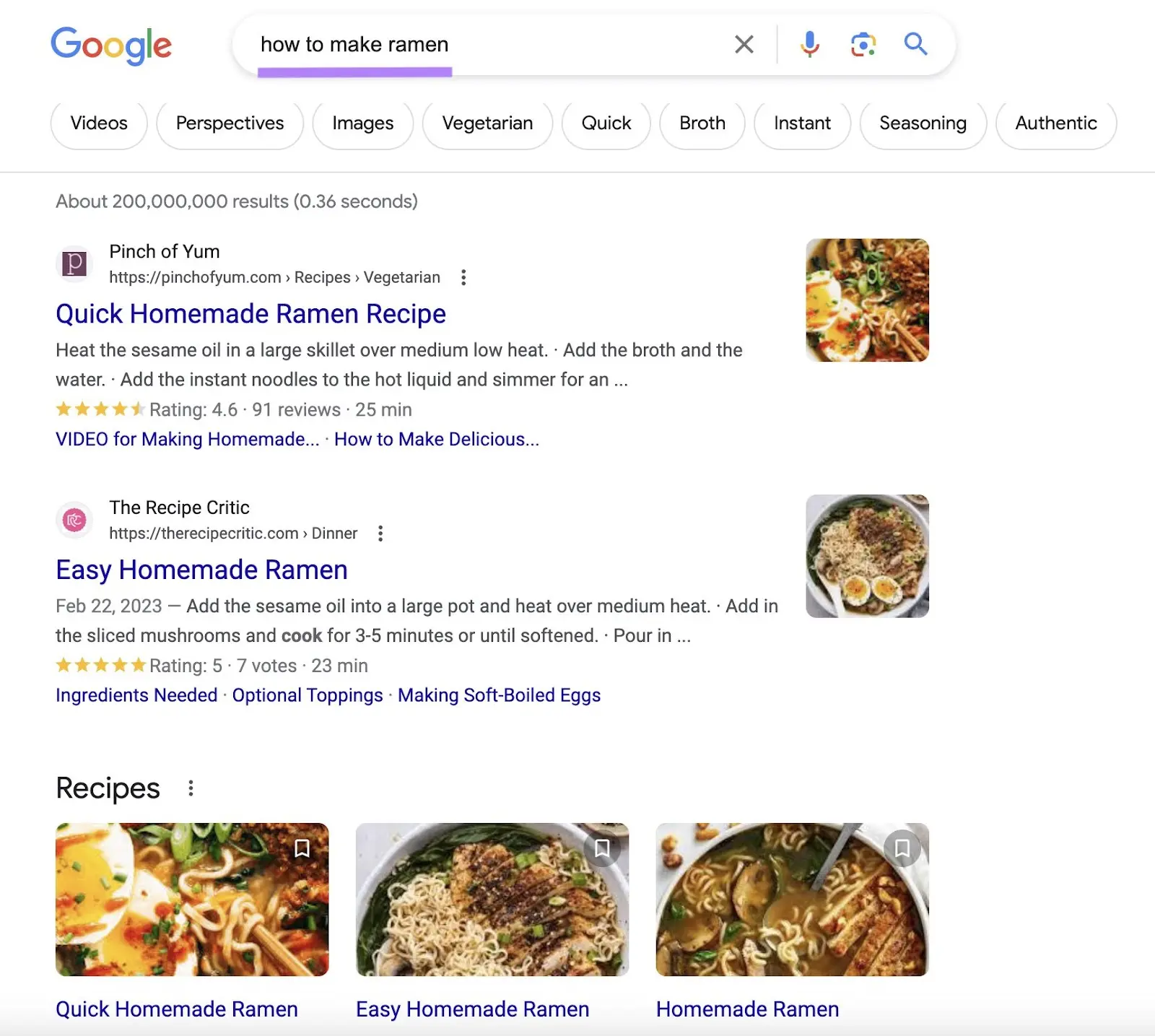Select the Videos filter chip
This screenshot has width=1155, height=1036.
99,123
